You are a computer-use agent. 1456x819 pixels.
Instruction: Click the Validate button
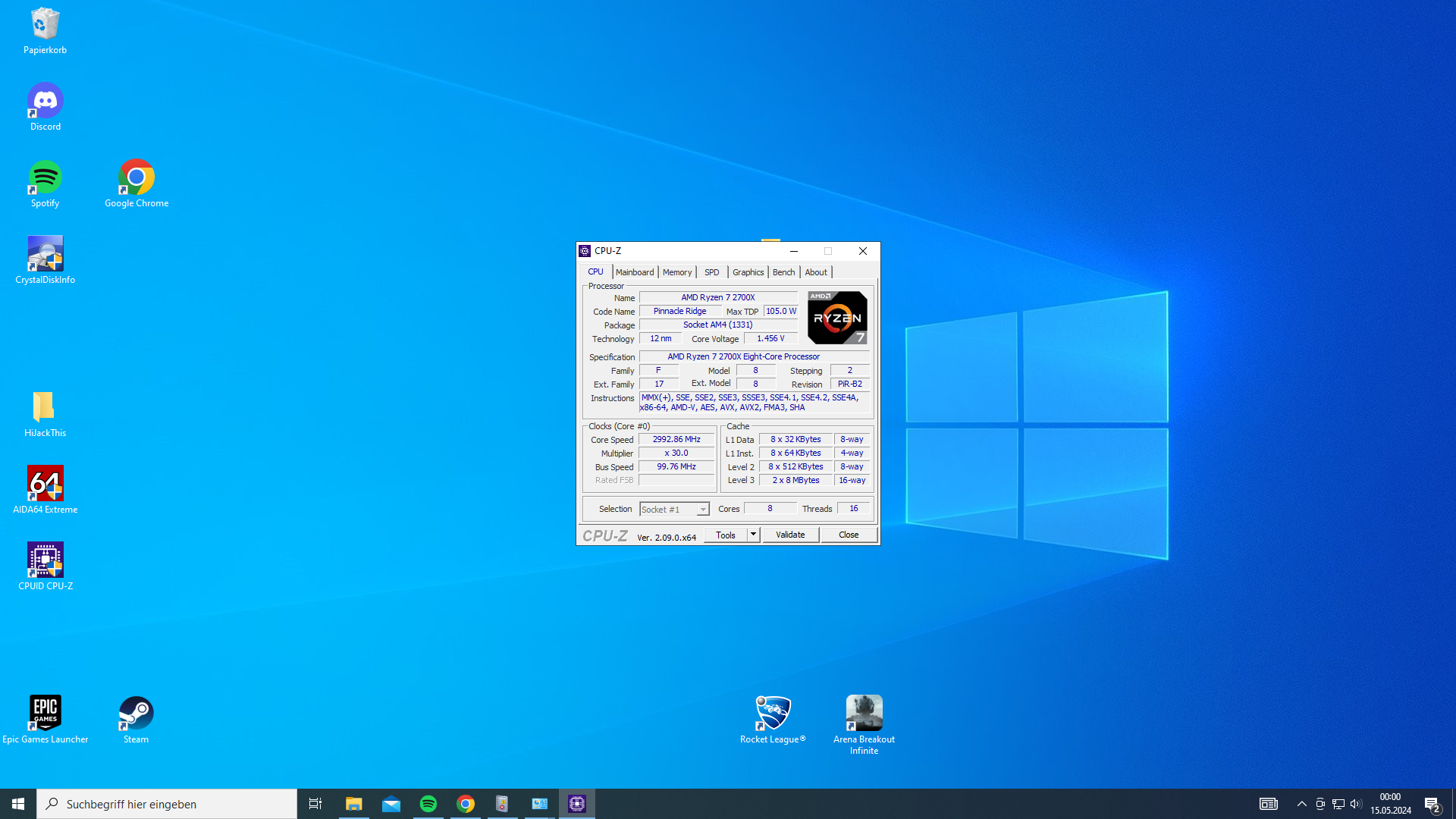pyautogui.click(x=790, y=535)
